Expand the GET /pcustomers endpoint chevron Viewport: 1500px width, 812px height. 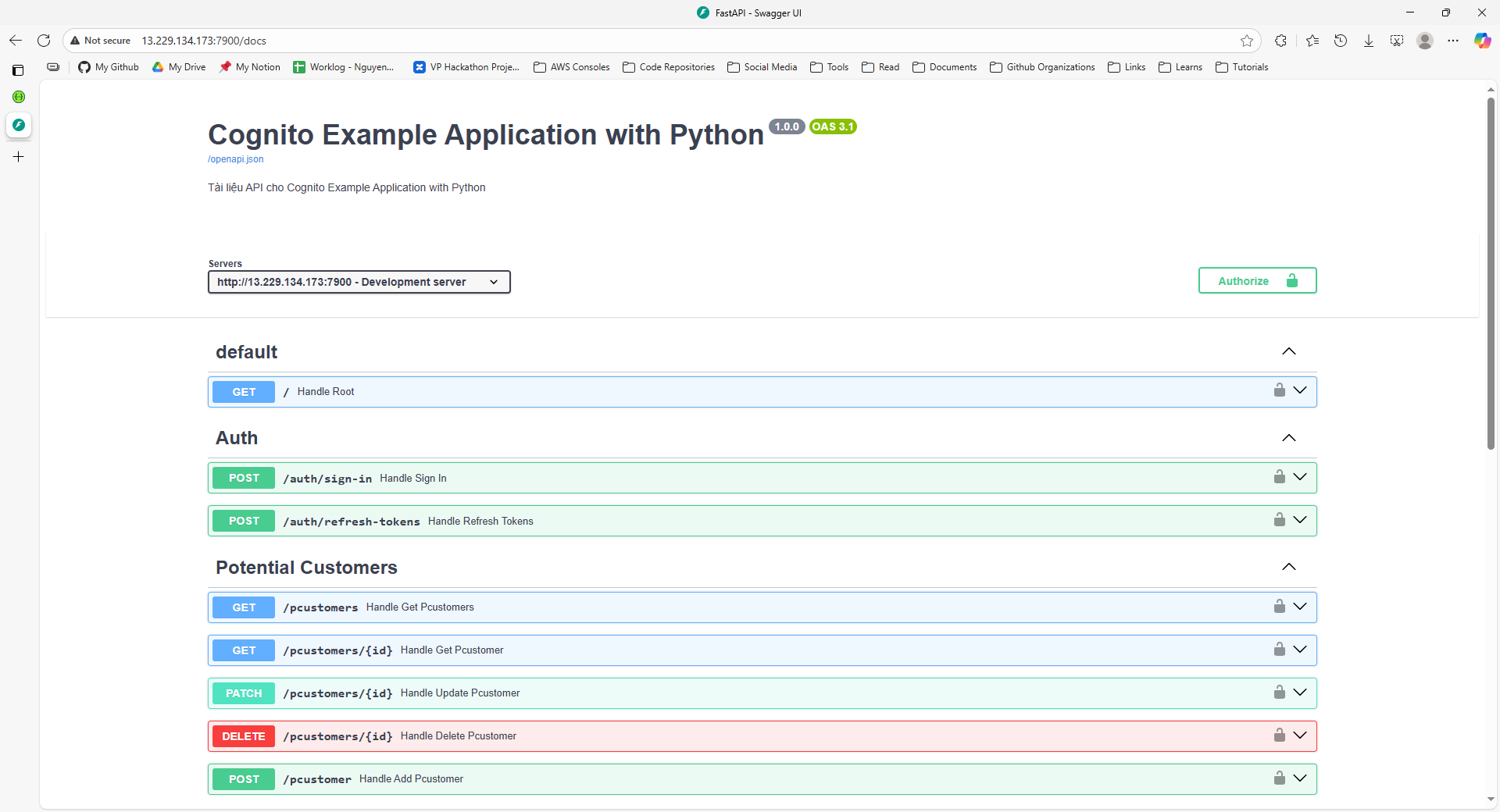1300,607
